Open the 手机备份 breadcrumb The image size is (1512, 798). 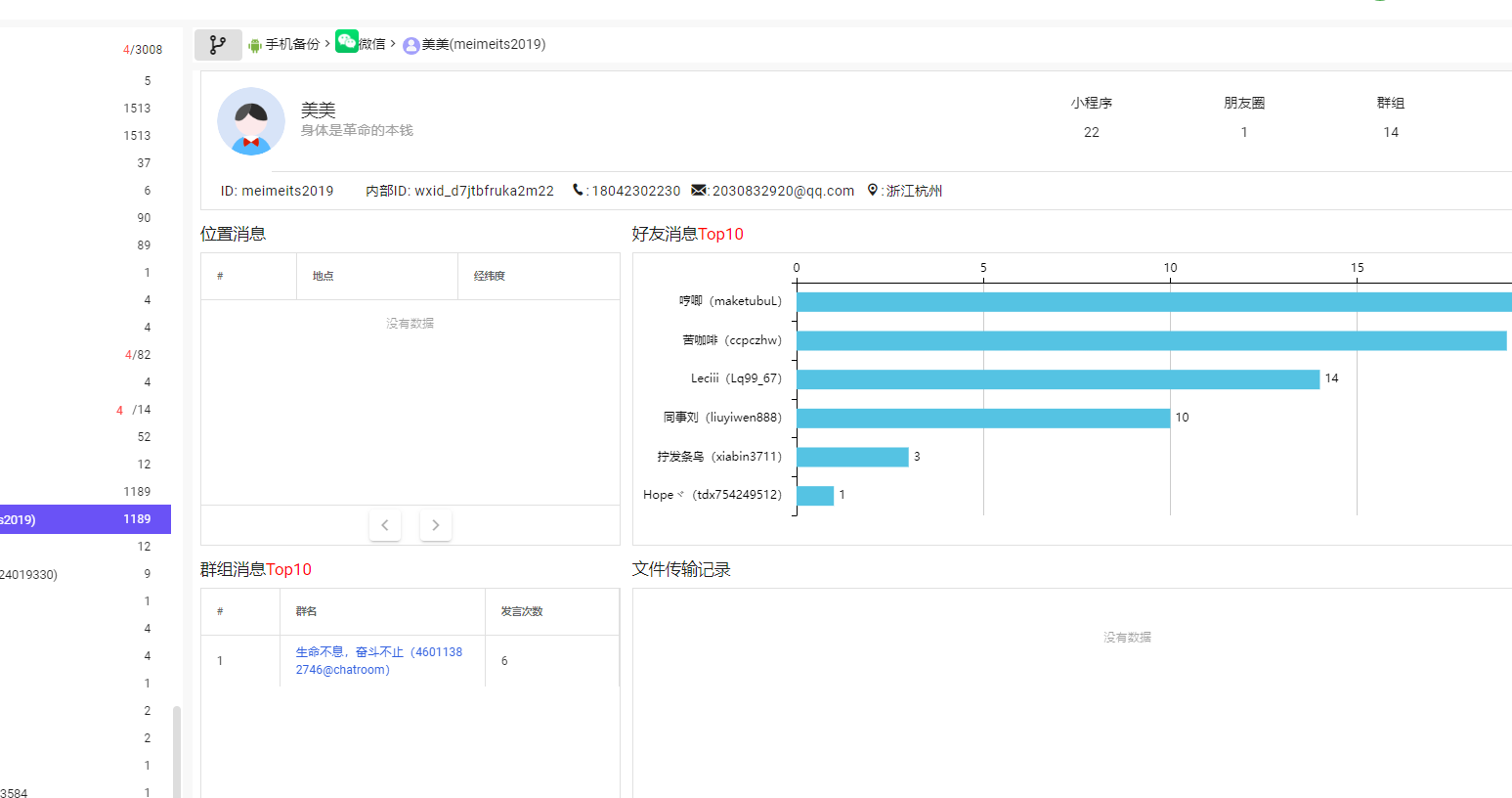tap(292, 44)
